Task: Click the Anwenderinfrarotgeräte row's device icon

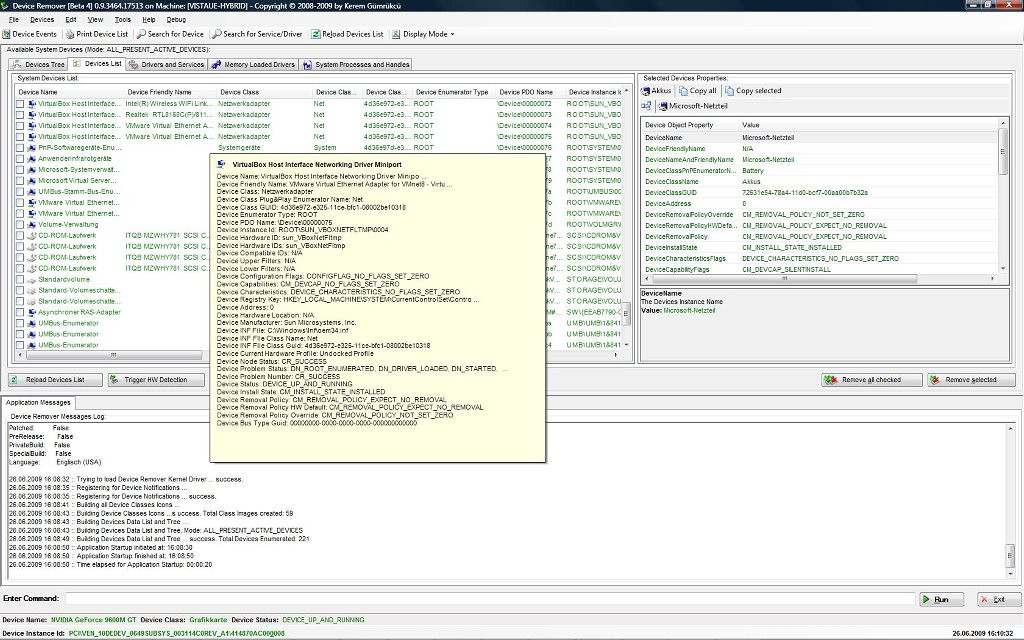Action: click(31, 159)
